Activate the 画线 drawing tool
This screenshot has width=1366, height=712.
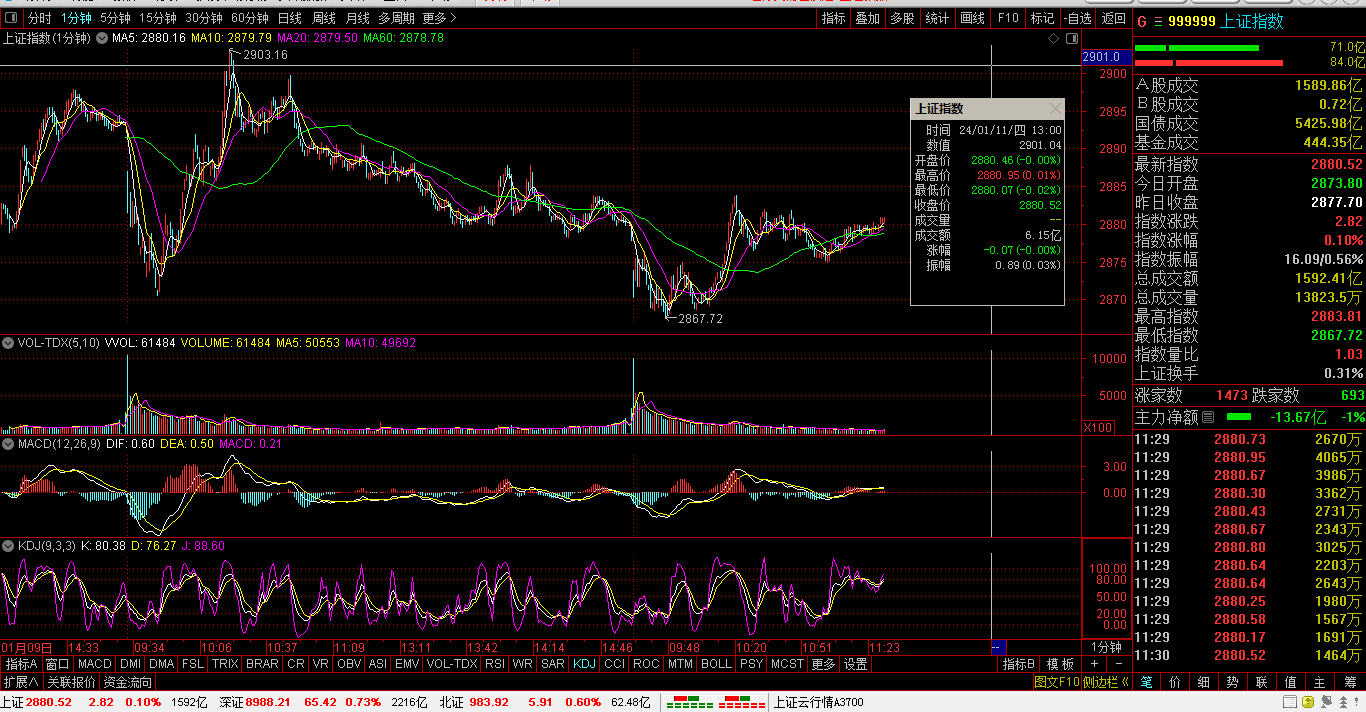point(972,18)
